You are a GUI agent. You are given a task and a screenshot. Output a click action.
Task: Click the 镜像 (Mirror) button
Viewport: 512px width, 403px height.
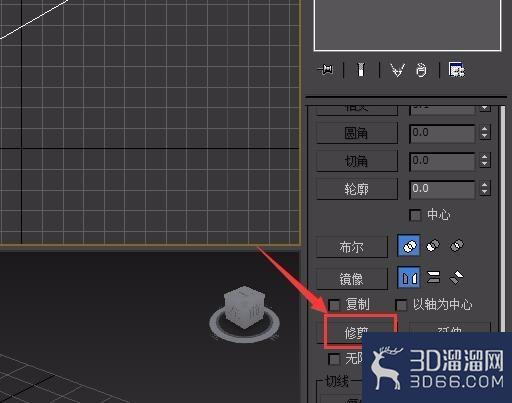coord(352,279)
